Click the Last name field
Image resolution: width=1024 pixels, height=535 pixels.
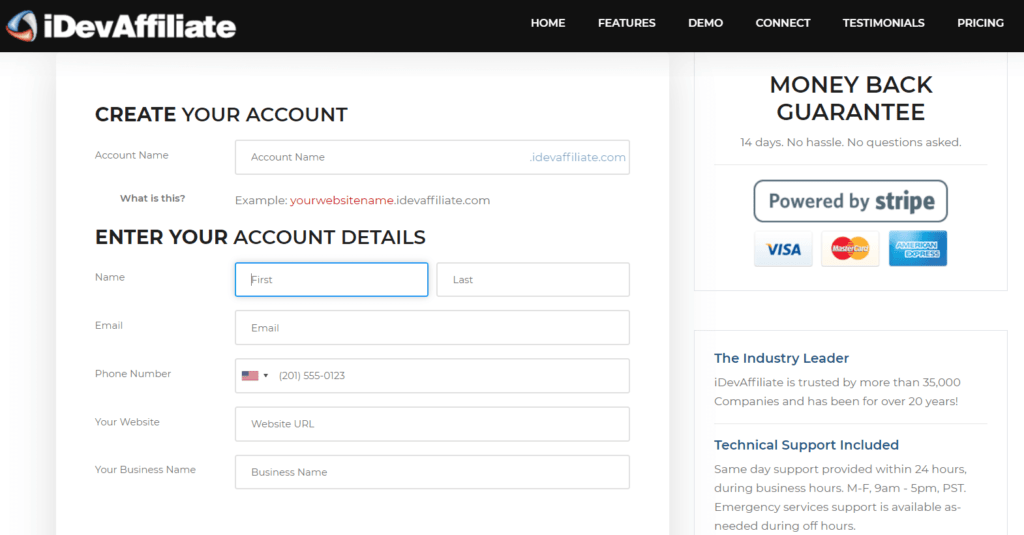(x=533, y=280)
